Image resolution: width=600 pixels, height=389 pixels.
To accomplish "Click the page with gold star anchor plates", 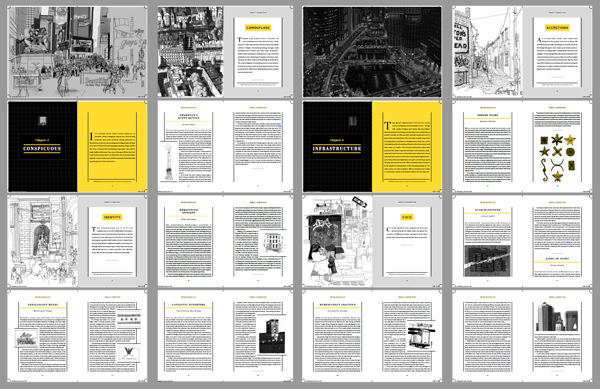I will click(x=557, y=146).
